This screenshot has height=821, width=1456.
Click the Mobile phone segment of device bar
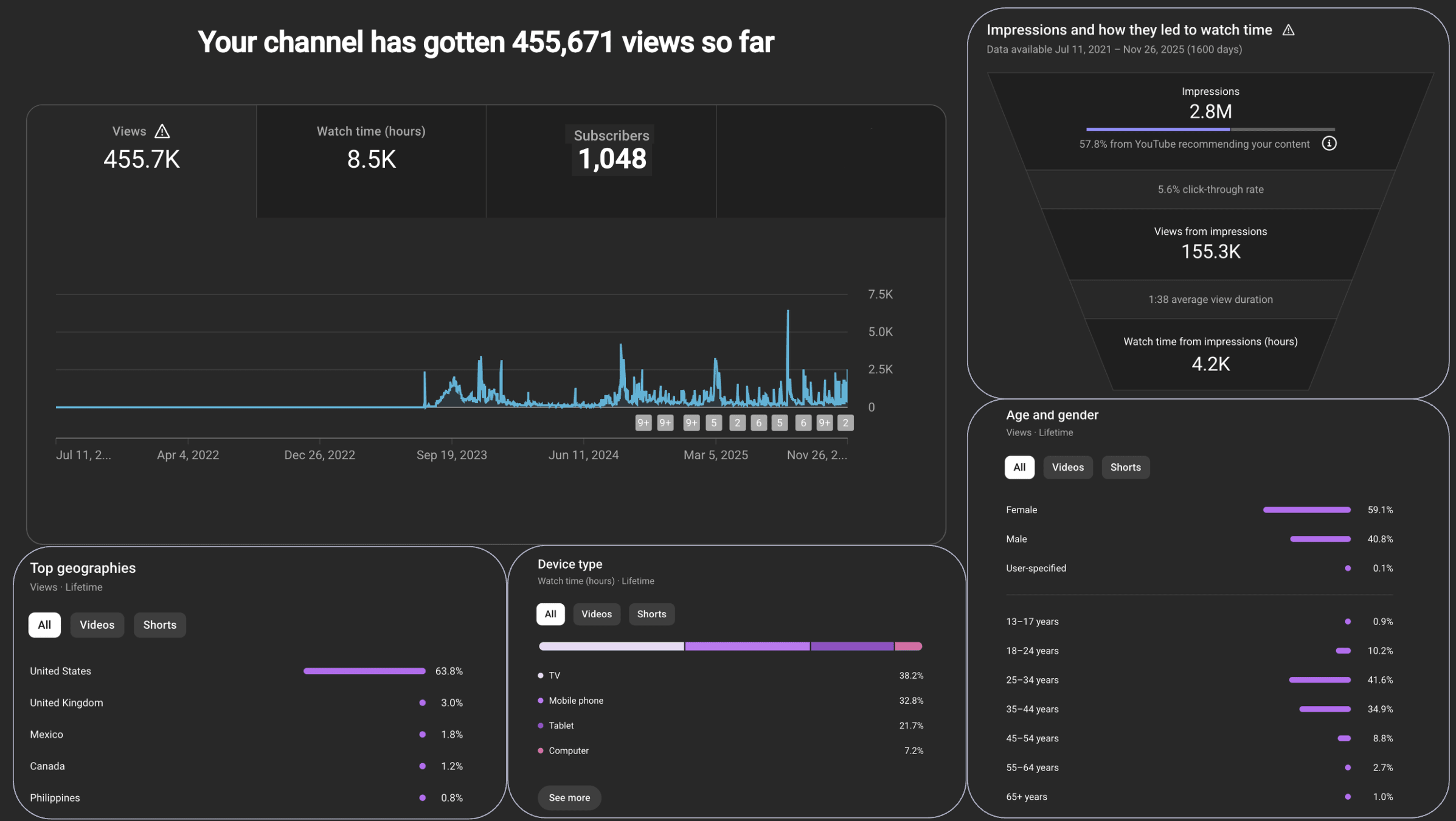[747, 646]
